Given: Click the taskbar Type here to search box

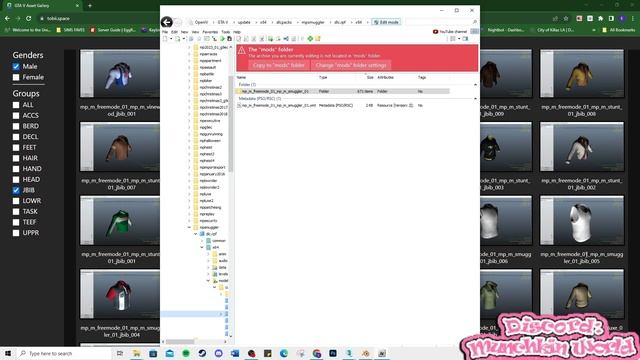Looking at the screenshot, I should [x=65, y=353].
